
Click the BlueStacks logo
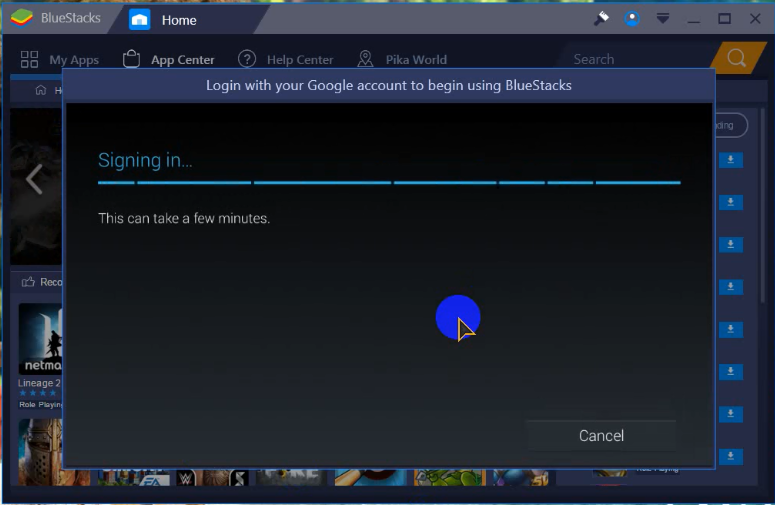[x=22, y=18]
